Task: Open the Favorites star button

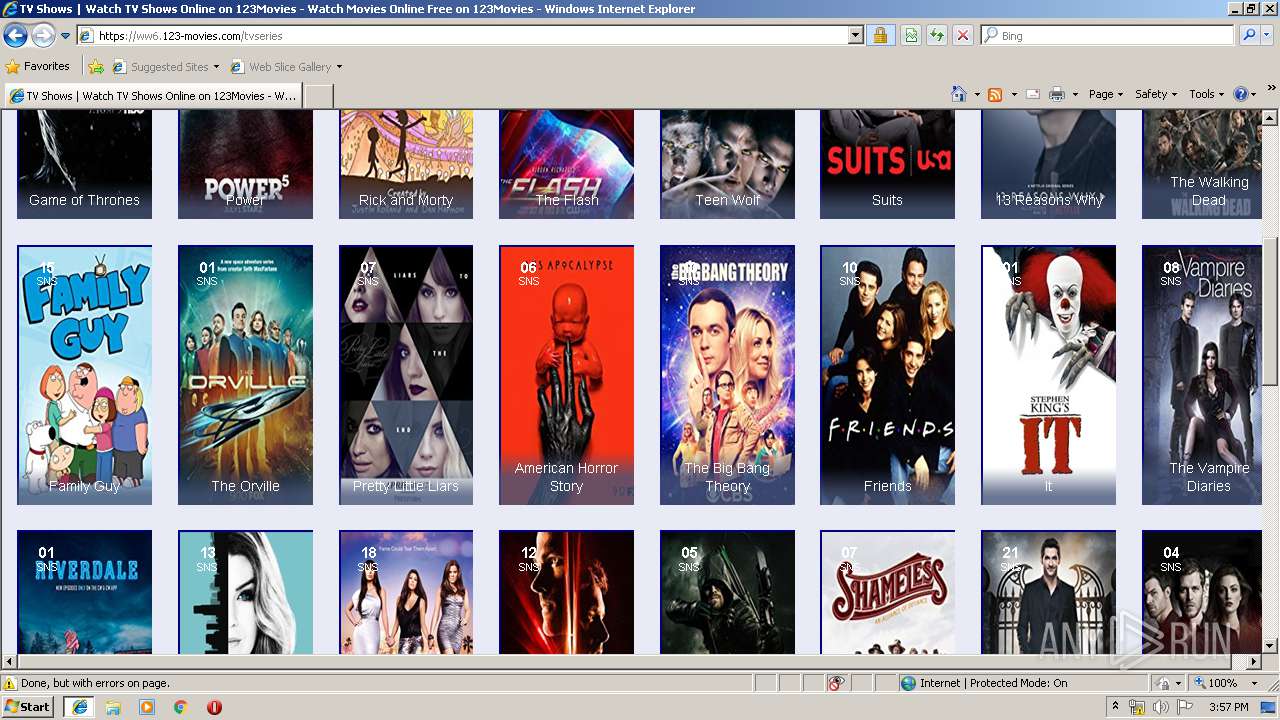Action: (38, 67)
